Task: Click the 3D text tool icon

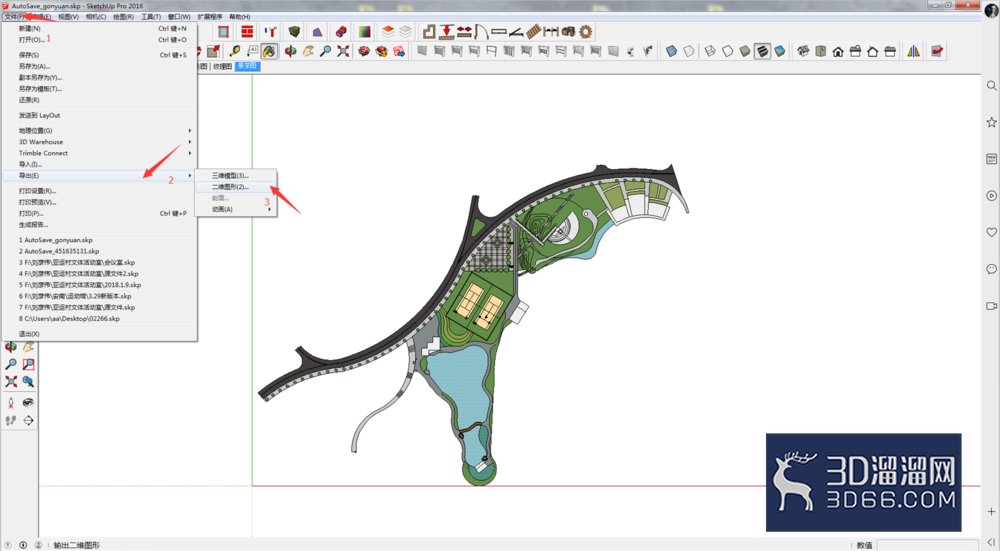Action: click(x=252, y=51)
